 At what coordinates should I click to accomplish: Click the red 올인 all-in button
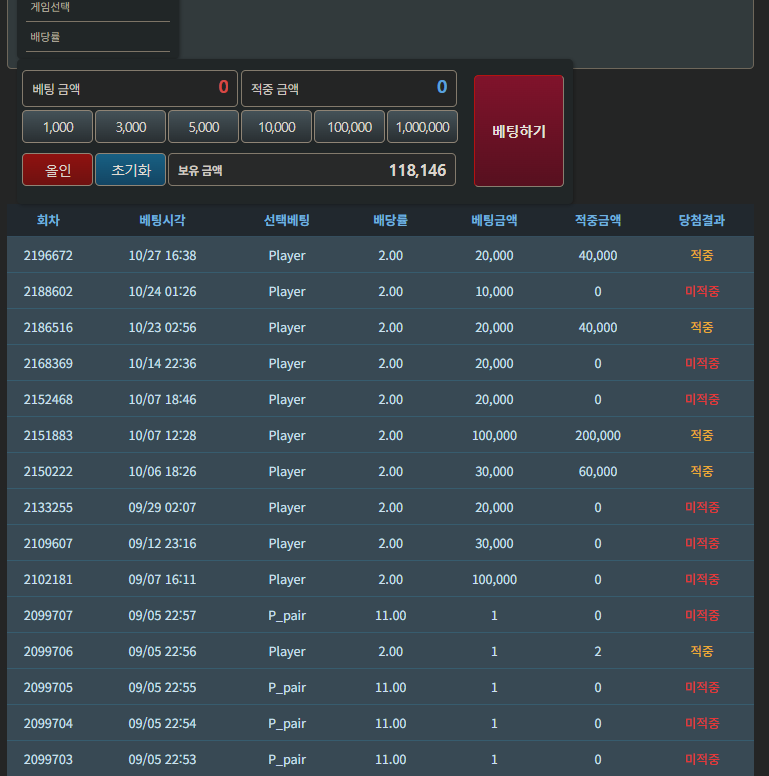[57, 170]
